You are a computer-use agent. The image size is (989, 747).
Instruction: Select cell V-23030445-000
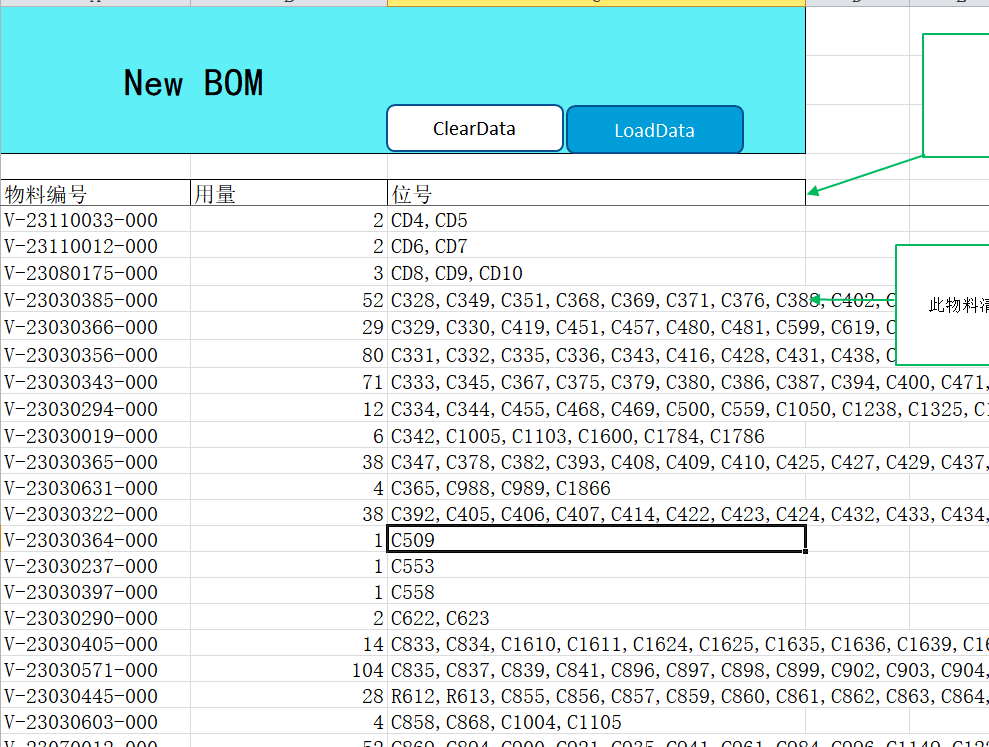click(x=95, y=695)
